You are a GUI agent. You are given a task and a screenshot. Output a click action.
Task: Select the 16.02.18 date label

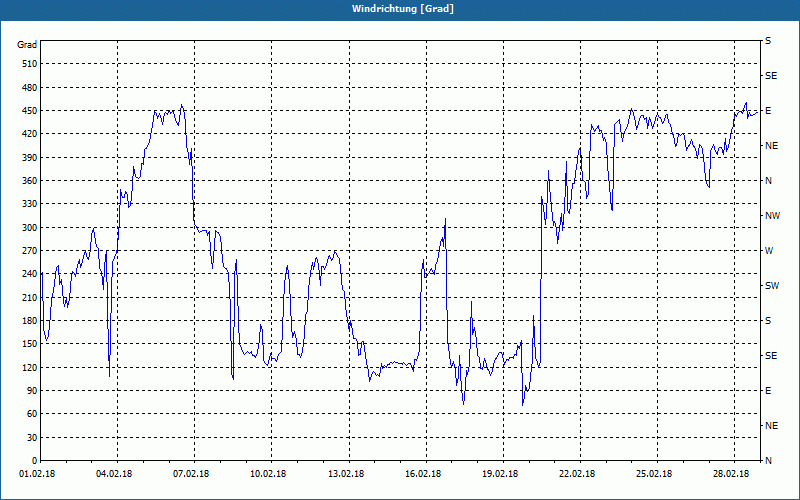[423, 474]
